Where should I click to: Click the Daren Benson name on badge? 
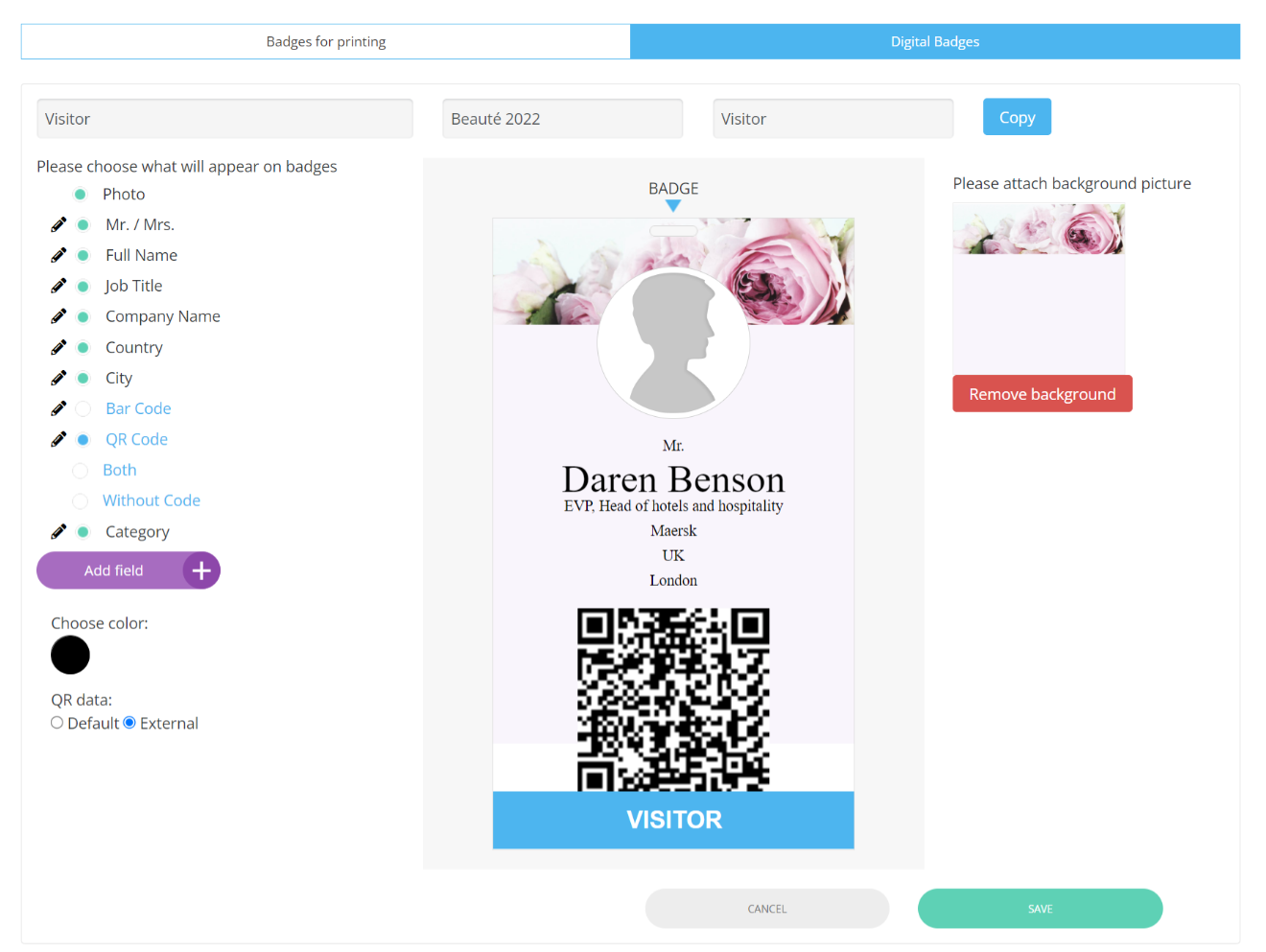click(x=673, y=478)
